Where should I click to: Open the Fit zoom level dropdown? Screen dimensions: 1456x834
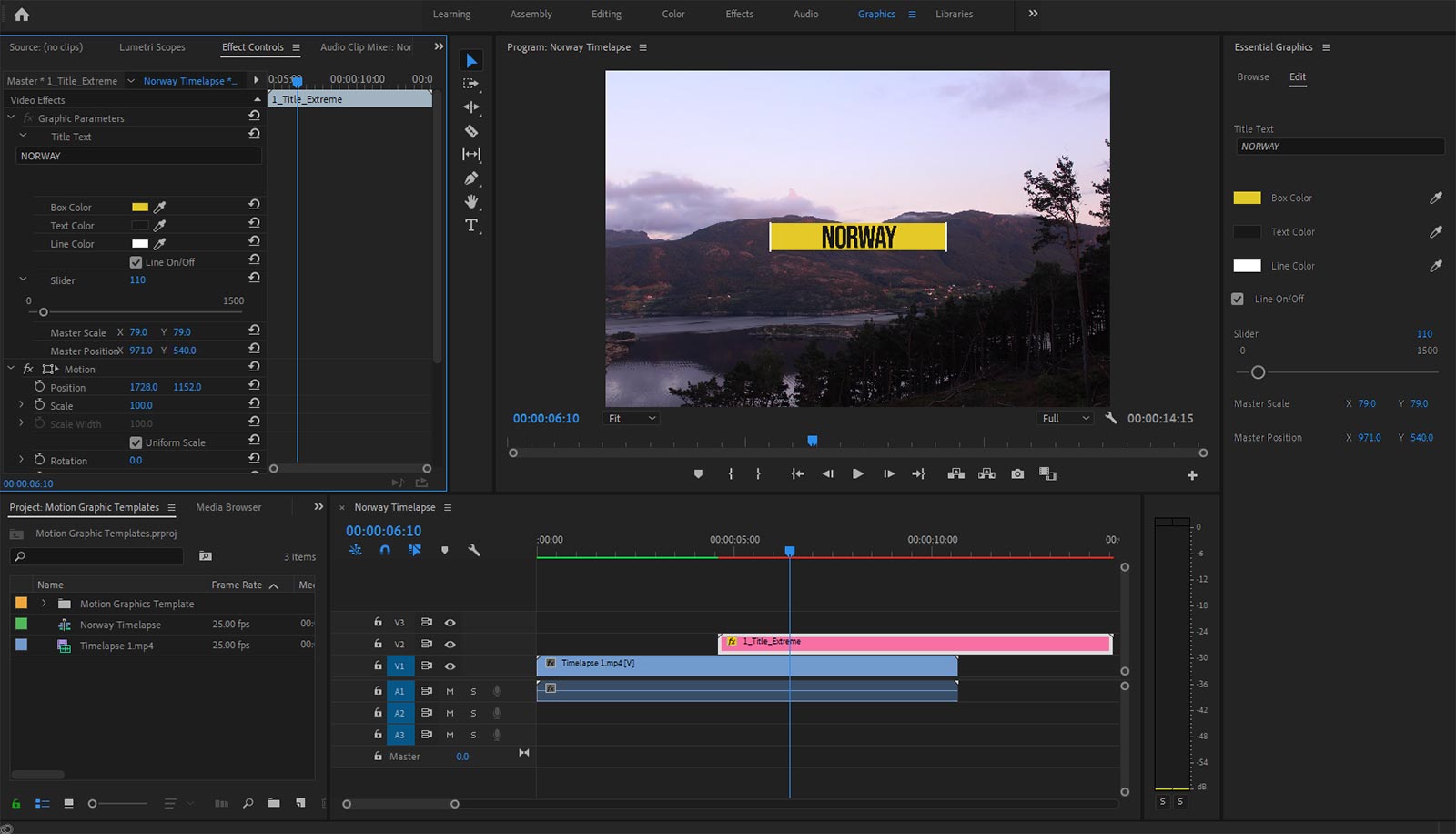(631, 418)
